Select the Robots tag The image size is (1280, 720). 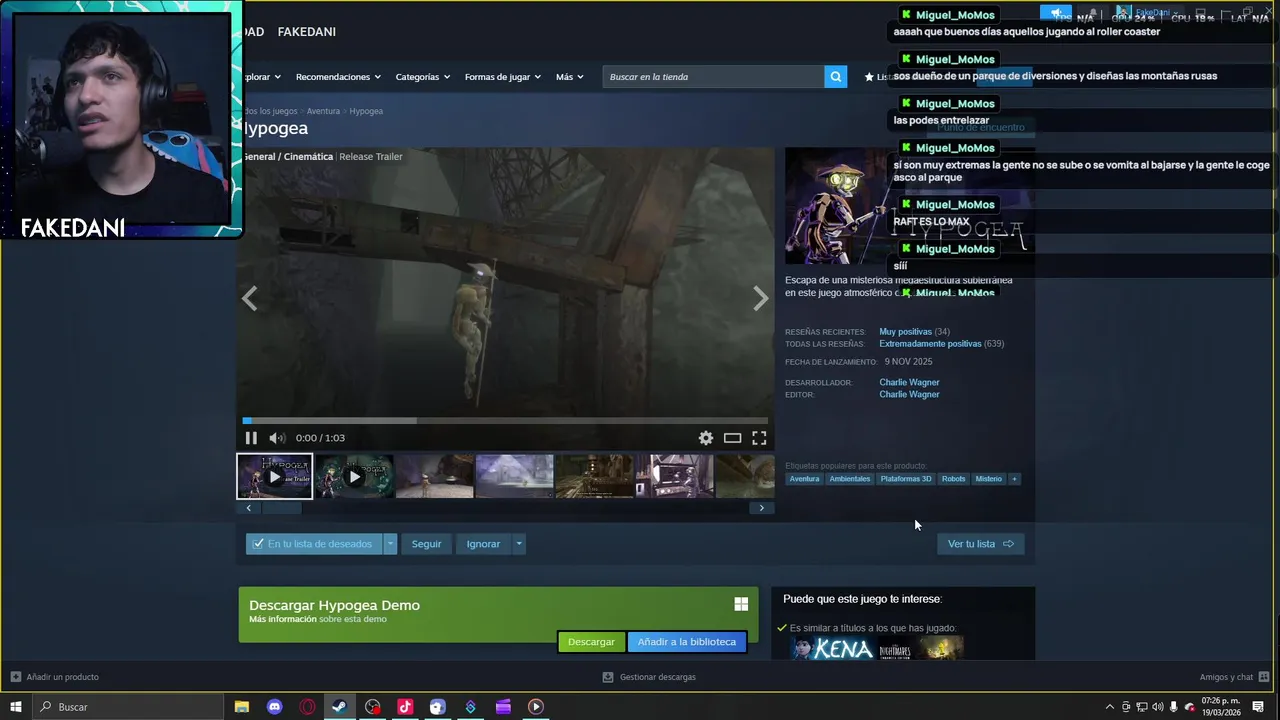[x=954, y=479]
